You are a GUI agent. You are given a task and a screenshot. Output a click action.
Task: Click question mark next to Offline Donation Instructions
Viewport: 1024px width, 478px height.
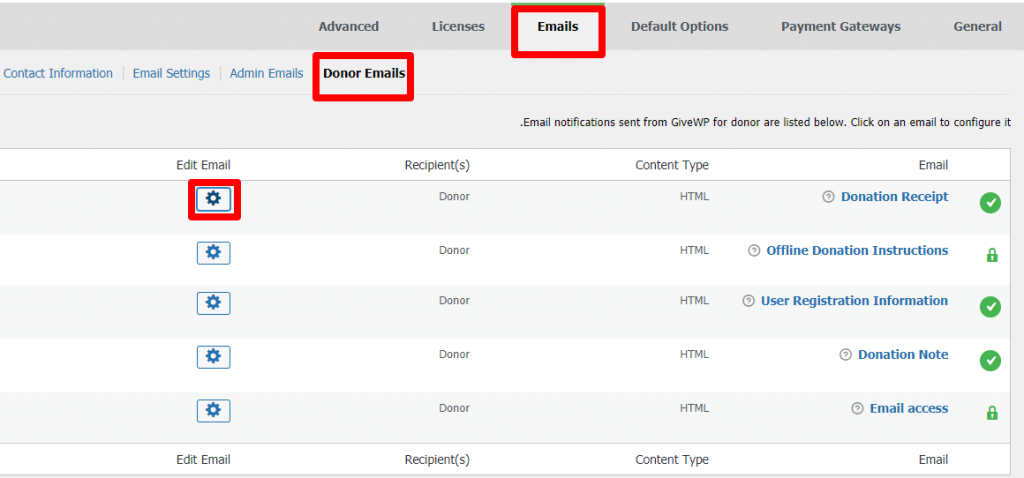pos(754,251)
